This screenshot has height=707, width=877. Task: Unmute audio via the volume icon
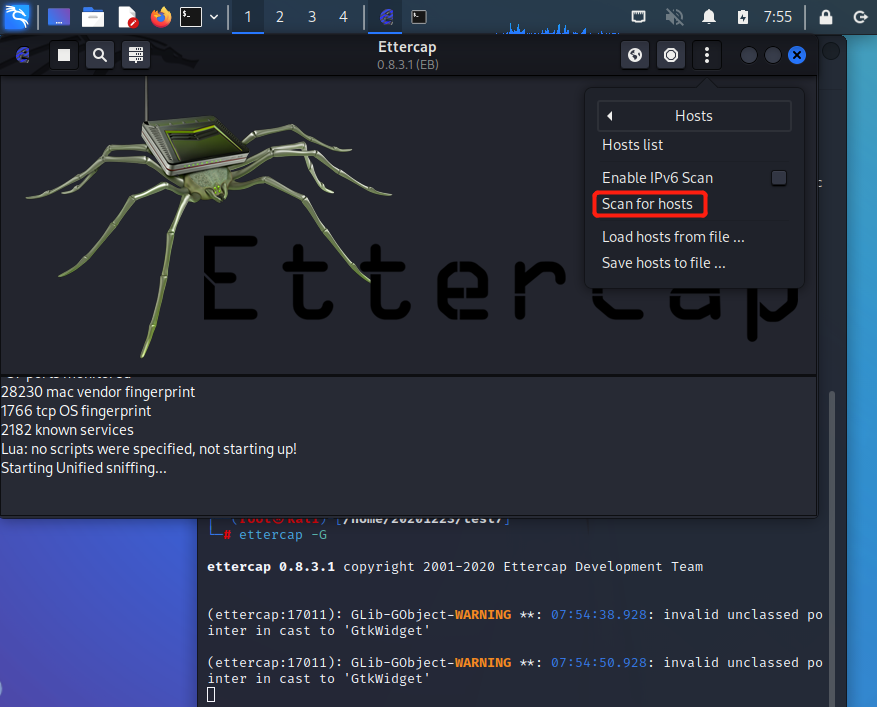[675, 17]
